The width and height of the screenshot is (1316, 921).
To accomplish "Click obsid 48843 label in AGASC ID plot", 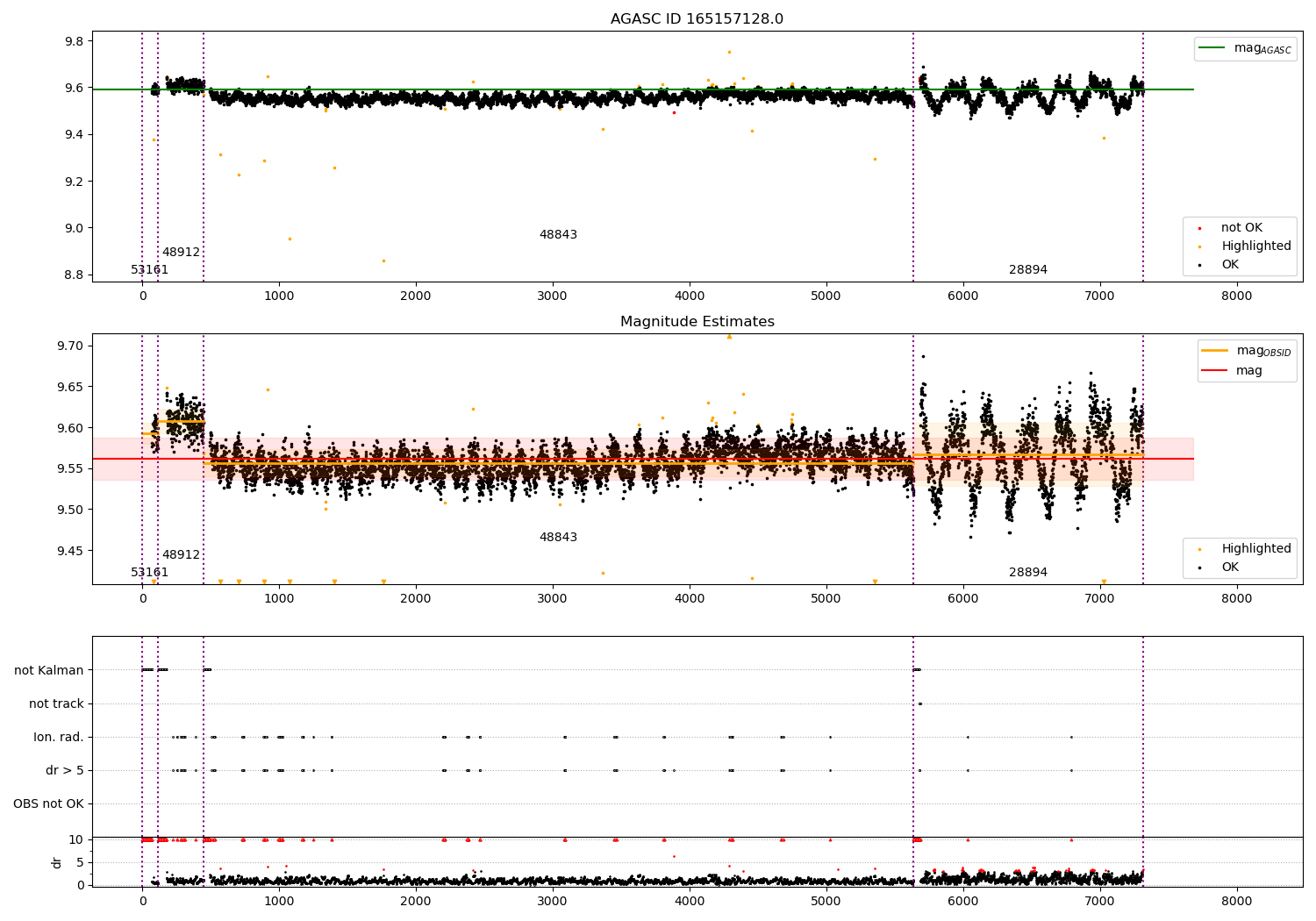I will pyautogui.click(x=558, y=235).
